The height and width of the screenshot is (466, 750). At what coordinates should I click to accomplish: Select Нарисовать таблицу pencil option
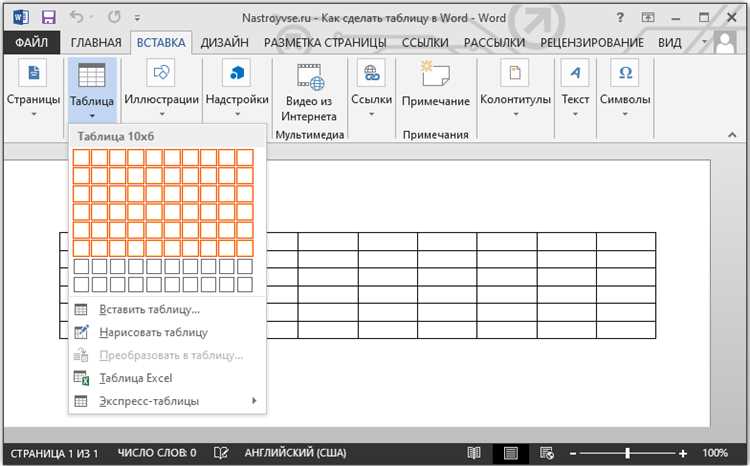click(153, 332)
